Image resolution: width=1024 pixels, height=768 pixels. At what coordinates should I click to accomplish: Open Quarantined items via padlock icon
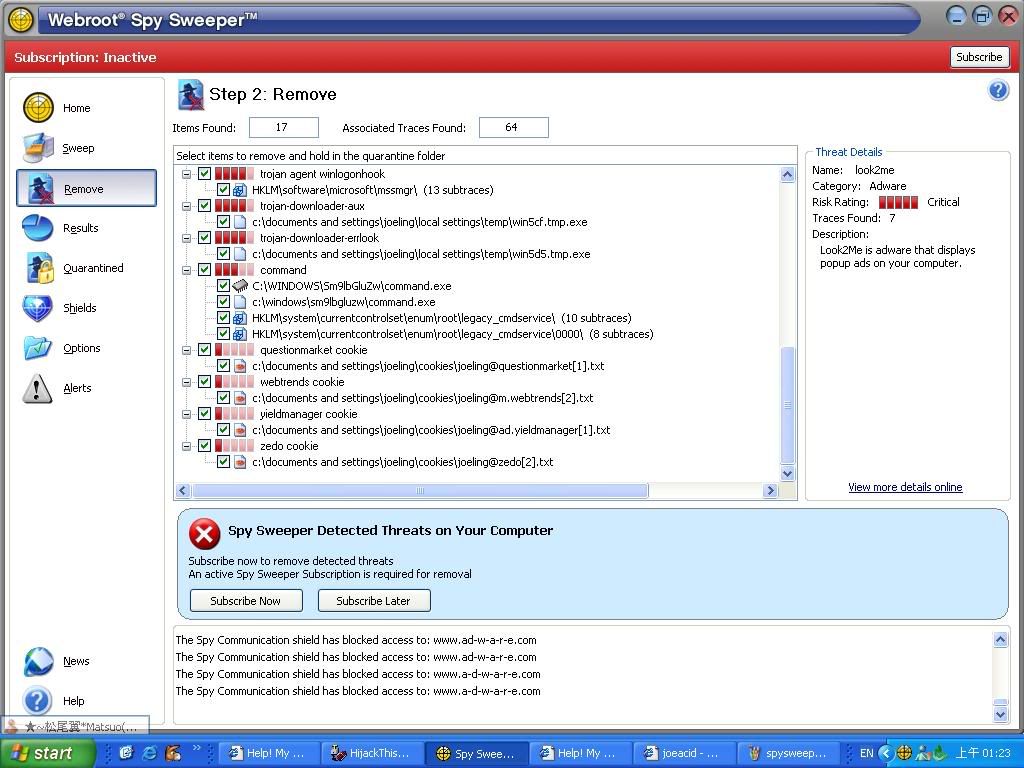[x=39, y=268]
